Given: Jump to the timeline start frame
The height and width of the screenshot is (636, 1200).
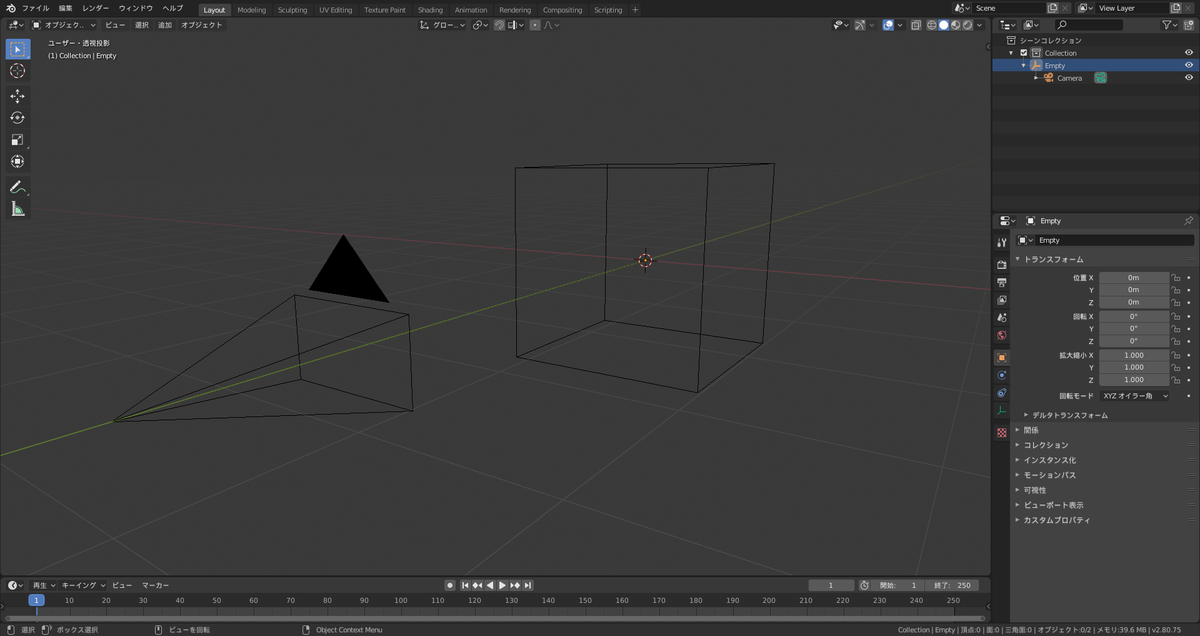Looking at the screenshot, I should point(465,585).
